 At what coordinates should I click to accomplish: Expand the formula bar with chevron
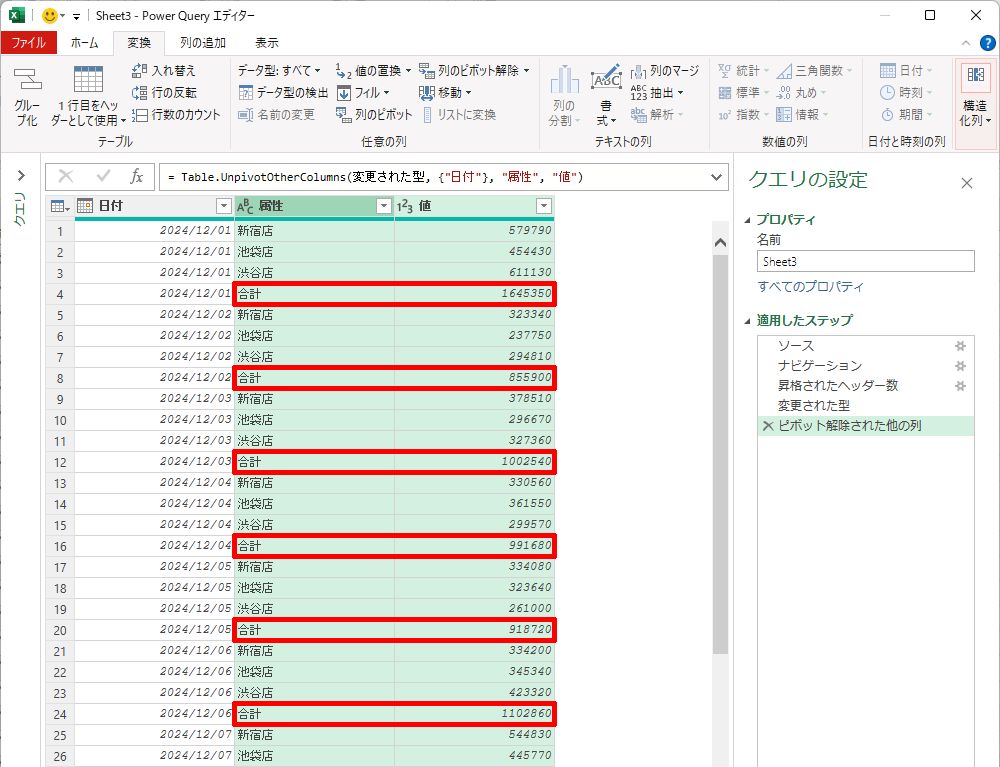[x=716, y=177]
